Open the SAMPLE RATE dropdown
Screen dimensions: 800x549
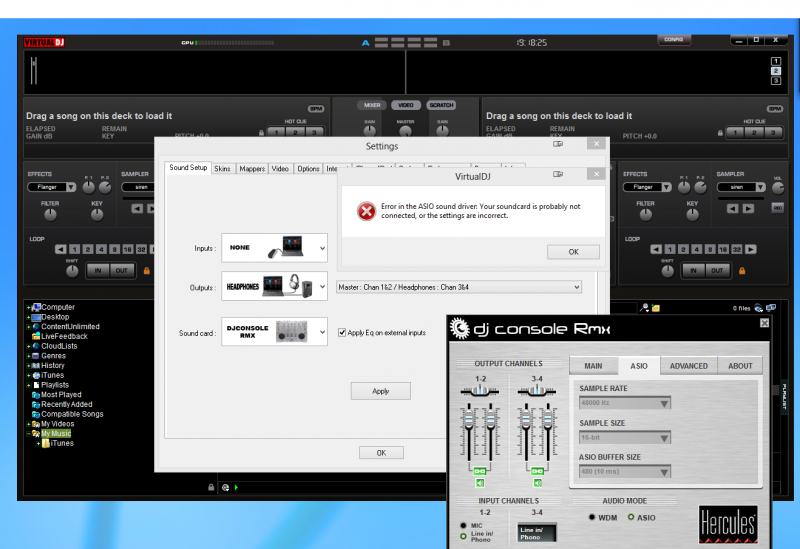[x=625, y=403]
